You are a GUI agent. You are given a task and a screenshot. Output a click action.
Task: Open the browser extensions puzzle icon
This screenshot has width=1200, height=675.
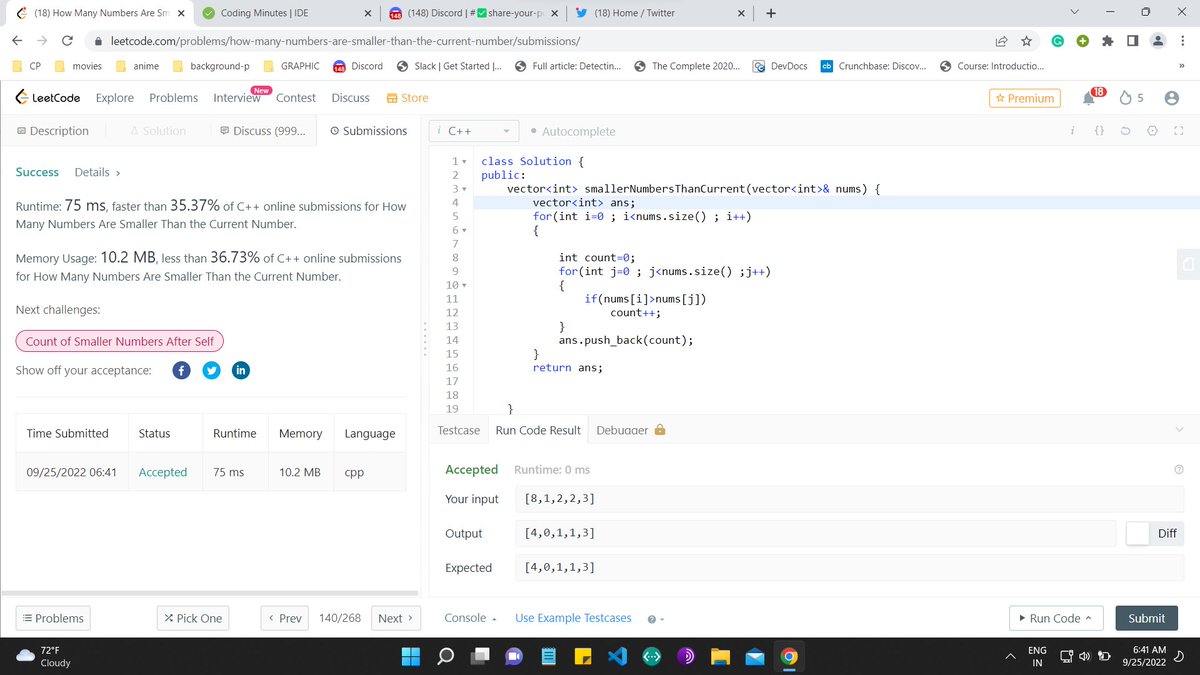click(x=1107, y=42)
